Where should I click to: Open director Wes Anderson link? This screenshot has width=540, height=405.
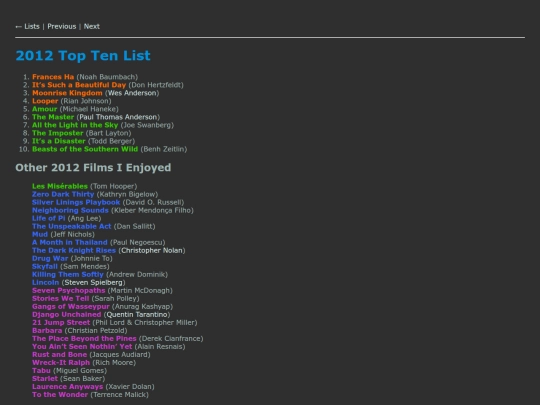pyautogui.click(x=132, y=93)
